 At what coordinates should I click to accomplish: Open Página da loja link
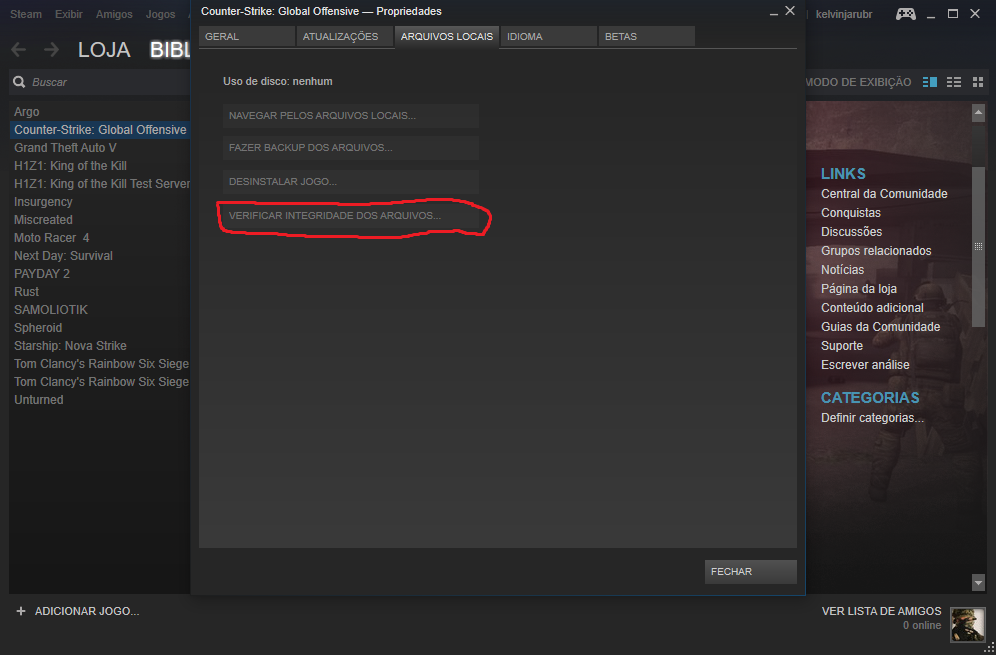(859, 289)
